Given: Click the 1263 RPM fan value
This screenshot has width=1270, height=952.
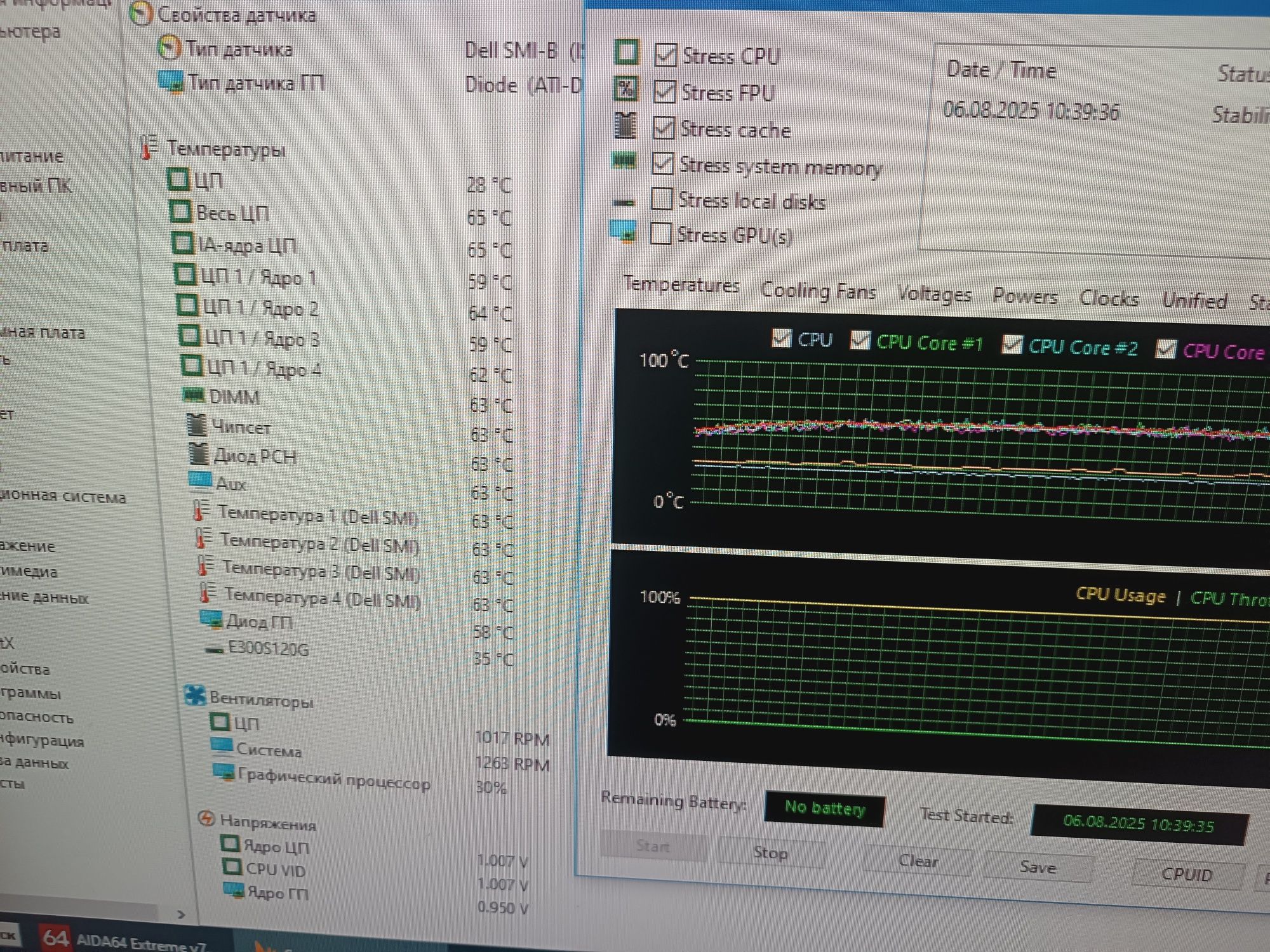Looking at the screenshot, I should [512, 764].
